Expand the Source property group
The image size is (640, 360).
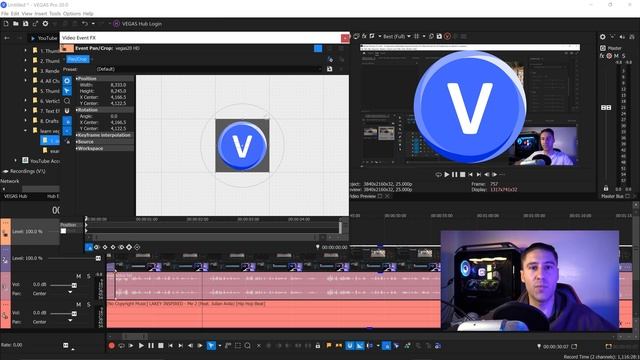pyautogui.click(x=77, y=142)
